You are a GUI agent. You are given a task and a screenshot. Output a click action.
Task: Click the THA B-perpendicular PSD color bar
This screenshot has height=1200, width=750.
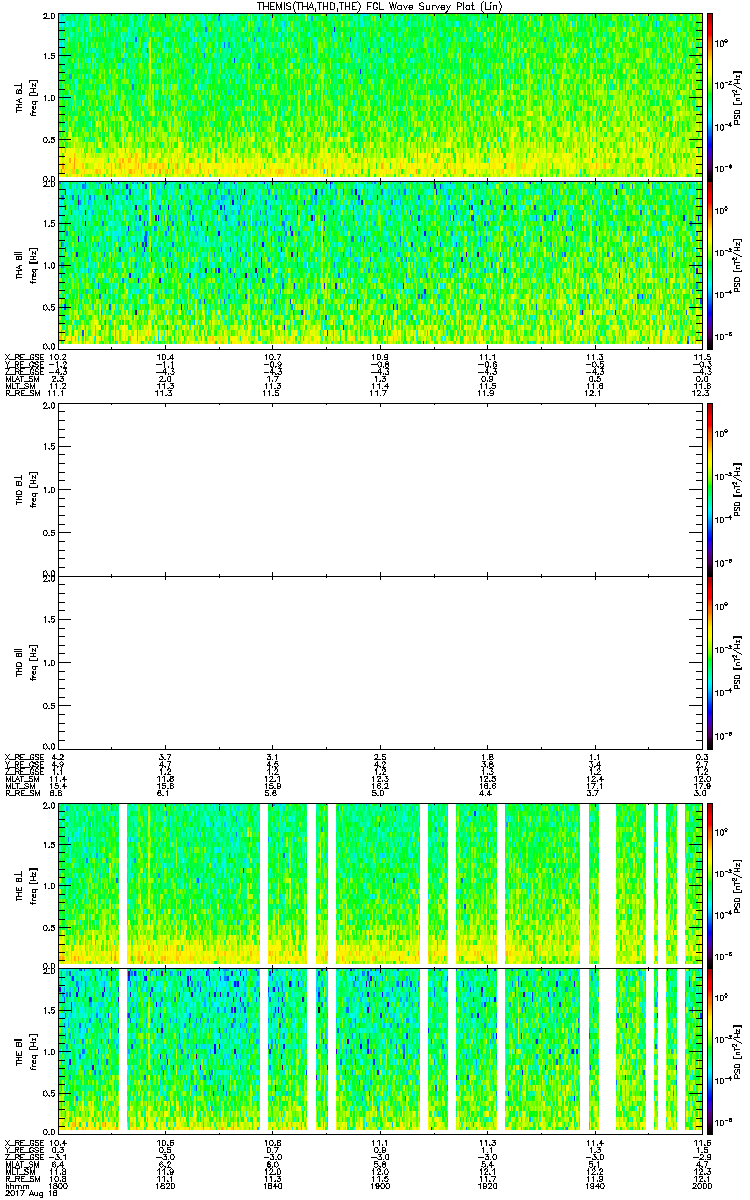click(x=709, y=96)
